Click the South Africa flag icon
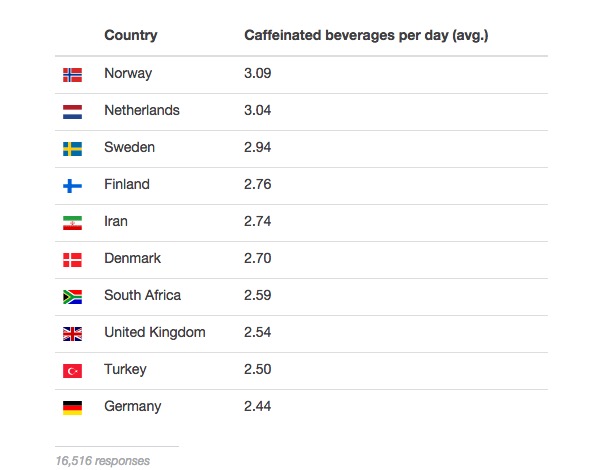 point(72,296)
